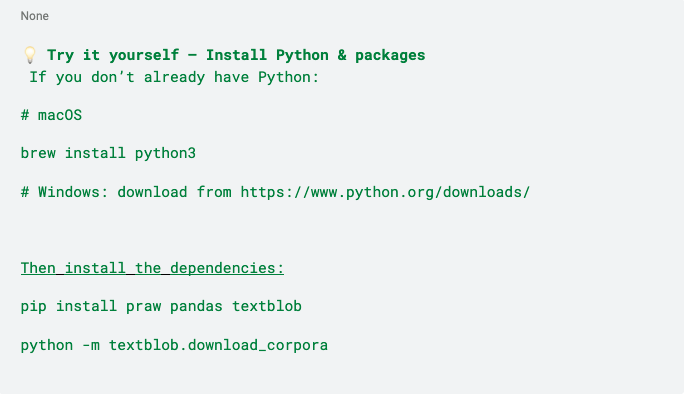This screenshot has width=684, height=394.
Task: Click the '-m' flag in python command
Action: (x=91, y=345)
